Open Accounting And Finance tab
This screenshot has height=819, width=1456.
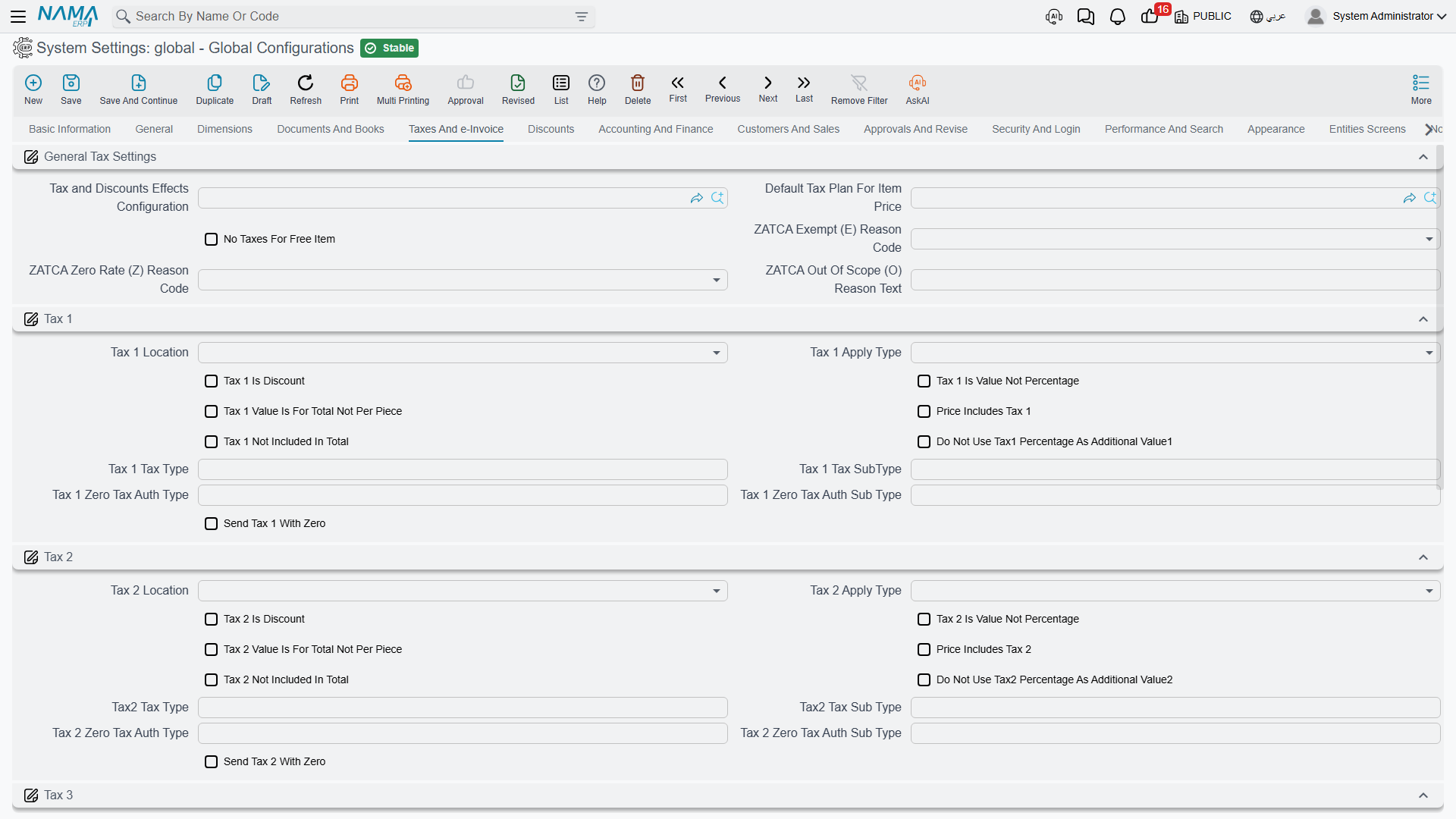[x=656, y=129]
